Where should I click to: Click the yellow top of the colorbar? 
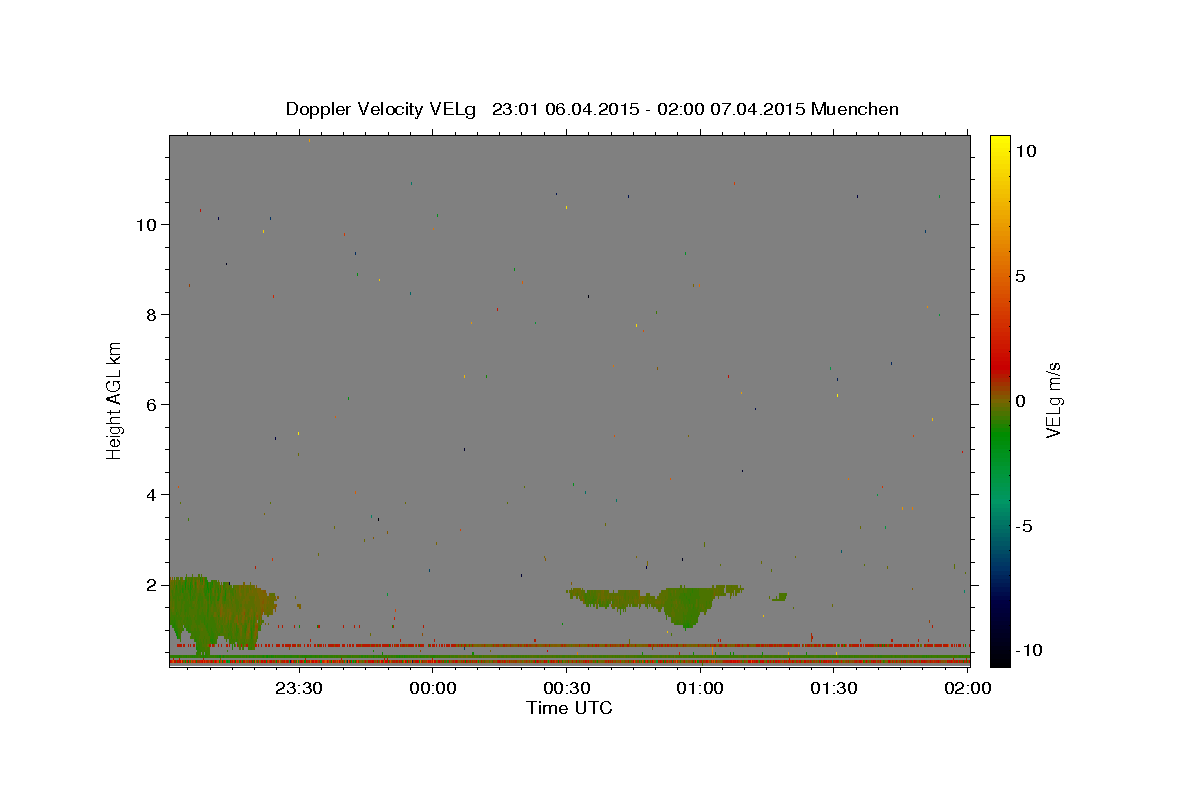click(1000, 145)
